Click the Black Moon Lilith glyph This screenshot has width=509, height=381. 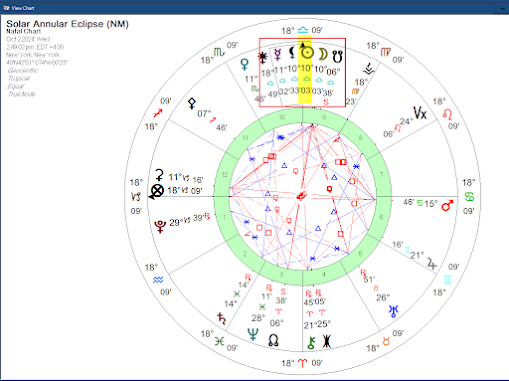click(292, 53)
